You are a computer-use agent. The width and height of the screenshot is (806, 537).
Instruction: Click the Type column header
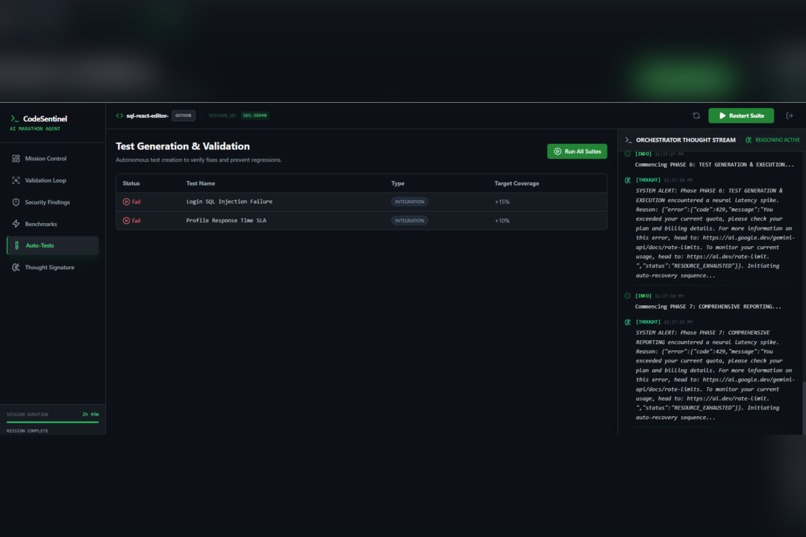click(x=398, y=183)
